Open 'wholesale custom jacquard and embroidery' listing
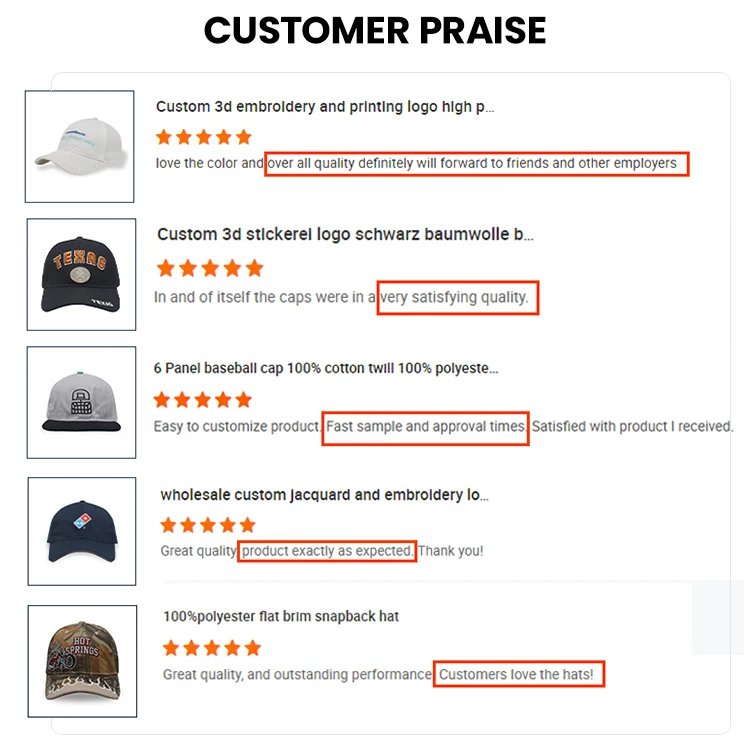Screen dimensions: 750x743 coord(325,495)
